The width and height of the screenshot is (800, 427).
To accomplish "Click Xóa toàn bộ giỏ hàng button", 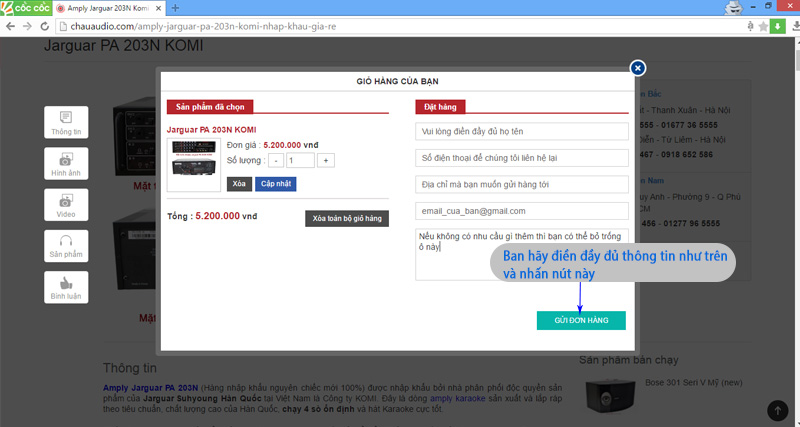I will (347, 218).
